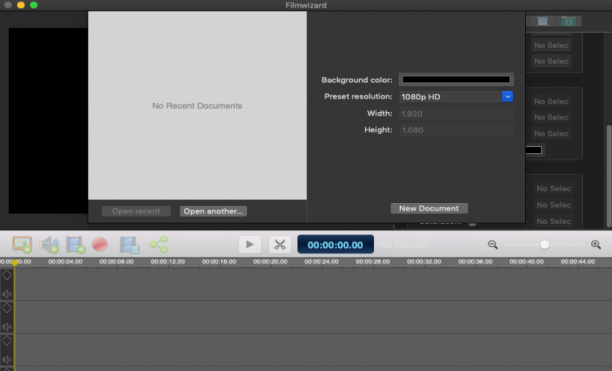Screen dimensions: 612x371
Task: Click the 00:00:04.00 mark on ruler
Action: (x=65, y=261)
